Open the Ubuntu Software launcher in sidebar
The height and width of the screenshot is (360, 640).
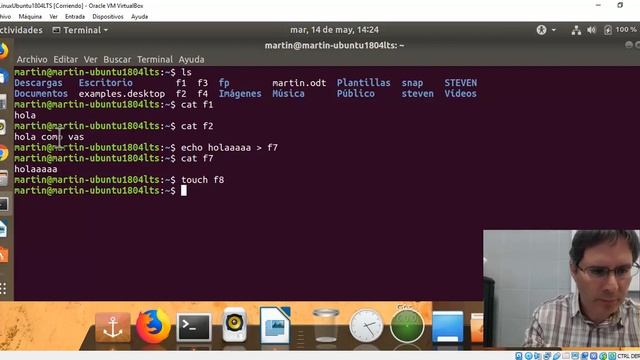[4, 254]
